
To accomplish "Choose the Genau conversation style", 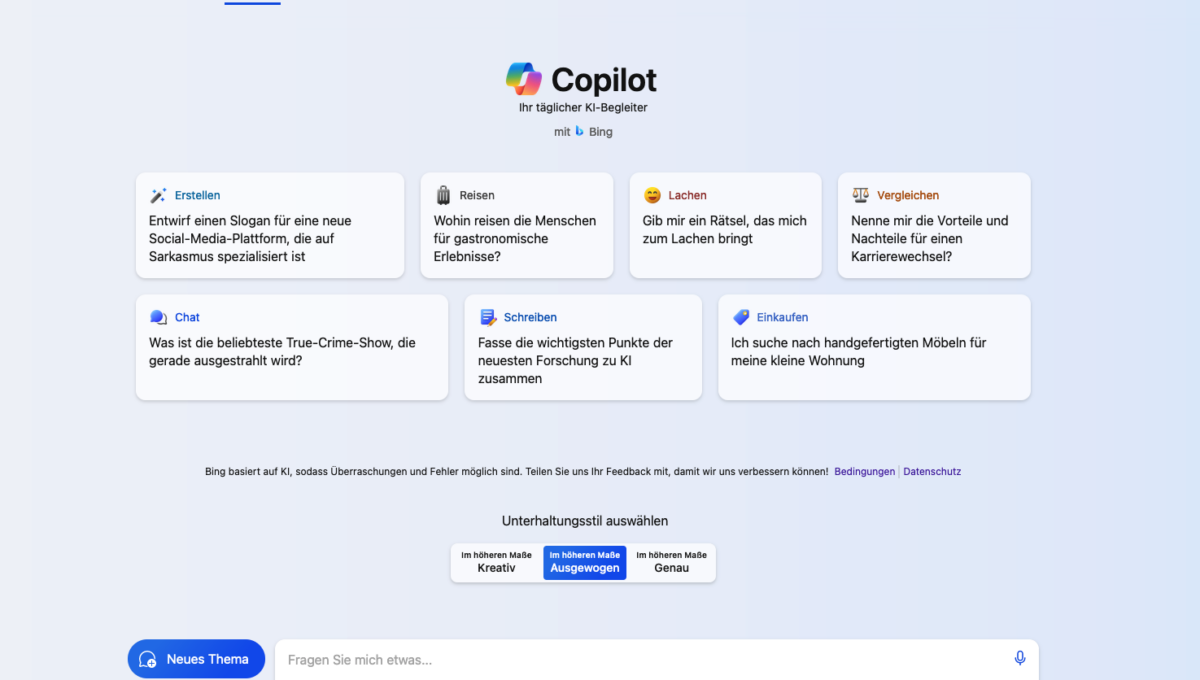I will click(x=671, y=562).
